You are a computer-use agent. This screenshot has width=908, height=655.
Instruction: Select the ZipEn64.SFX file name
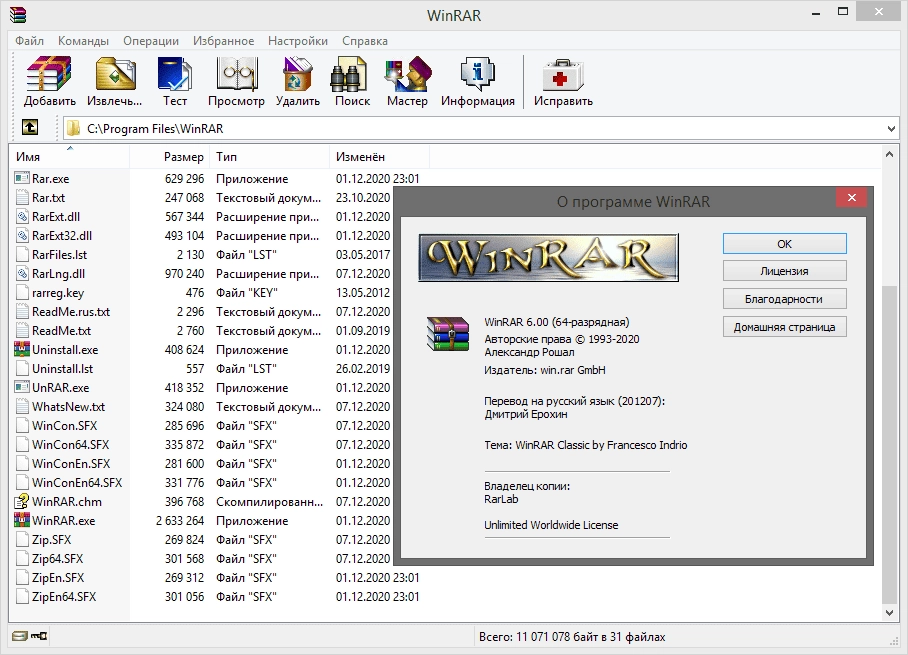pos(64,597)
